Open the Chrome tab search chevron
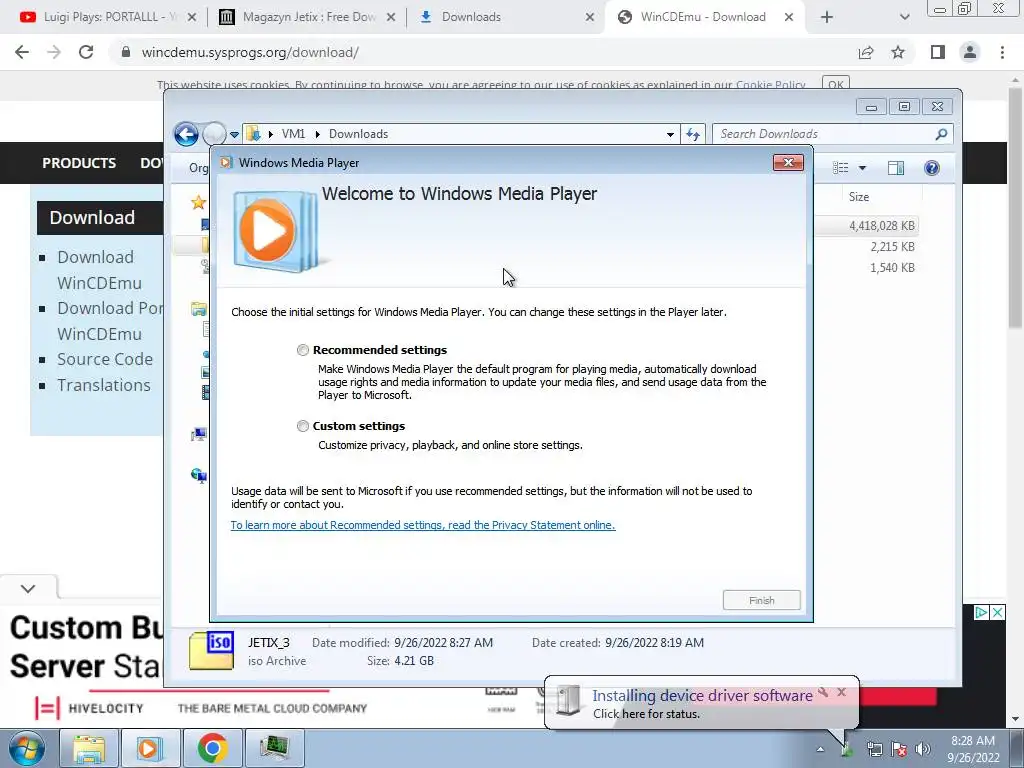Viewport: 1024px width, 768px height. [904, 18]
